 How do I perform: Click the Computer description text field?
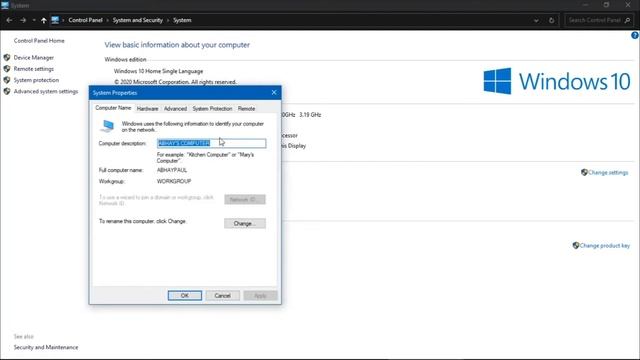[x=211, y=143]
